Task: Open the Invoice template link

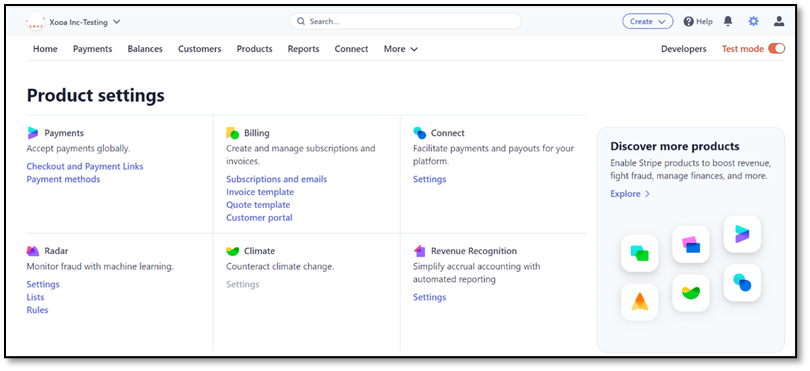Action: point(260,192)
